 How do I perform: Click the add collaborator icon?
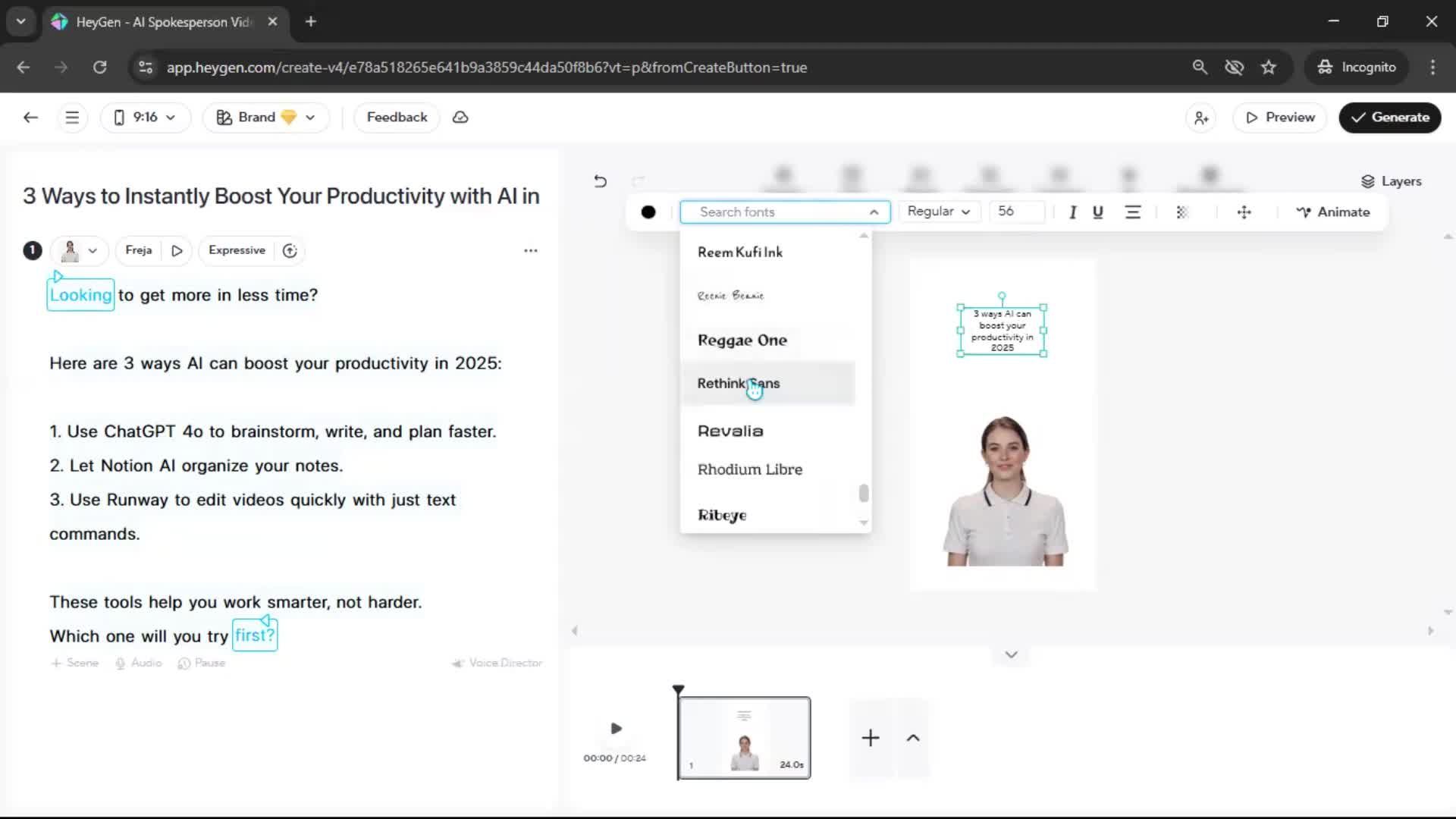[x=1201, y=118]
